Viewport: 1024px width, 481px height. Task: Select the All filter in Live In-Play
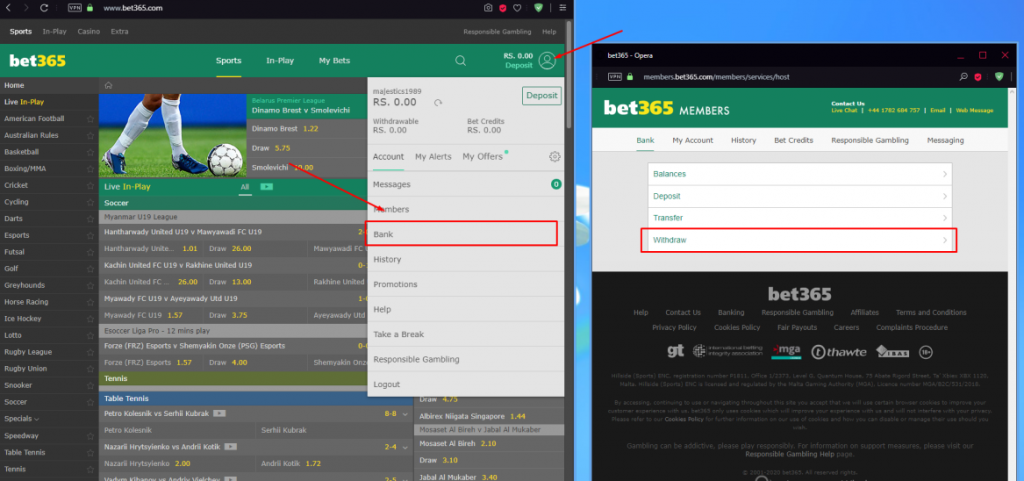[x=245, y=187]
